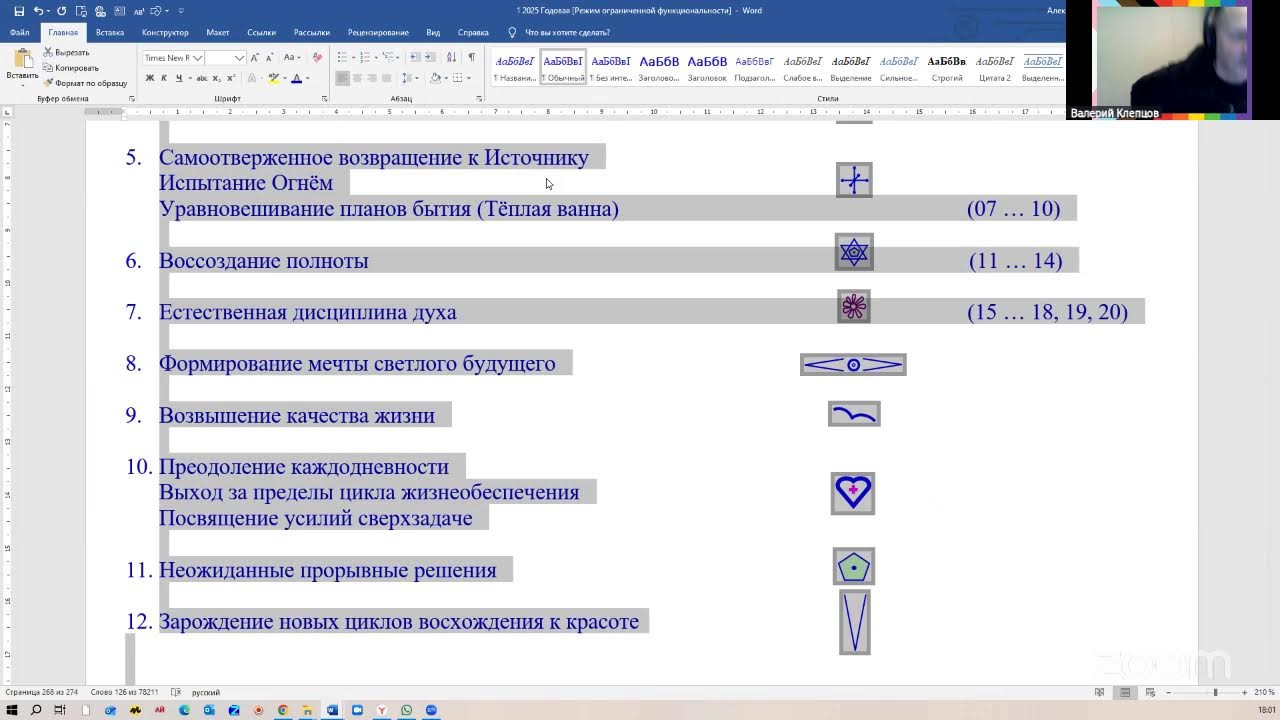Viewport: 1280px width, 720px height.
Task: Customize the Quick Access Toolbar dropdown
Action: pyautogui.click(x=182, y=11)
